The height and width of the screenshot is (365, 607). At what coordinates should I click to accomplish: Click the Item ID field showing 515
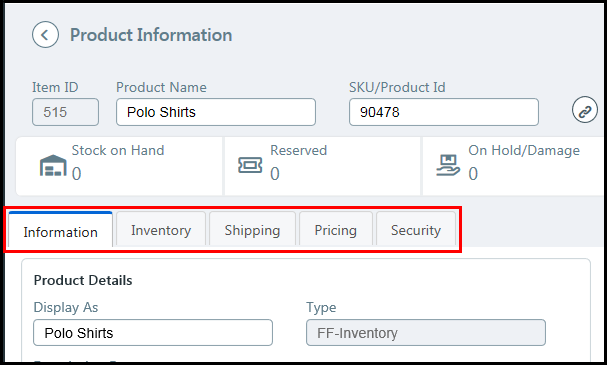[x=65, y=112]
